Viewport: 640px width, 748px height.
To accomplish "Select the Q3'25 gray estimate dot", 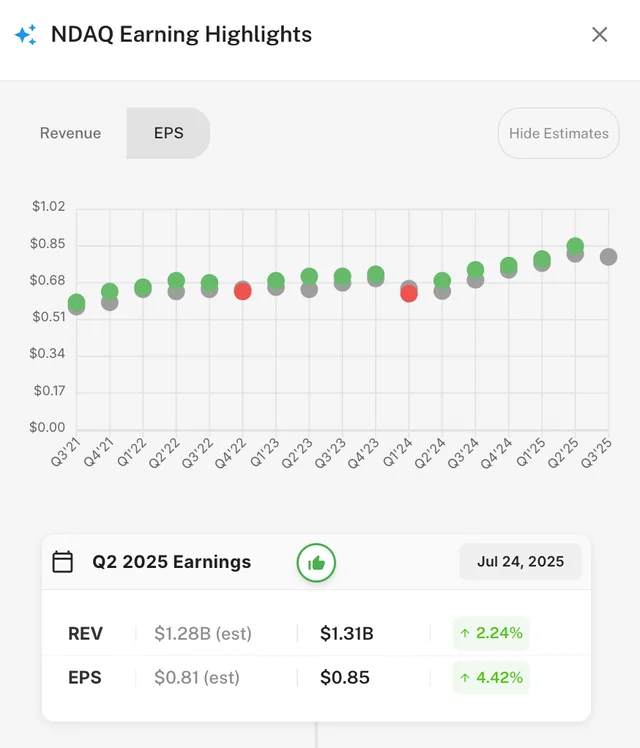I will pyautogui.click(x=609, y=257).
